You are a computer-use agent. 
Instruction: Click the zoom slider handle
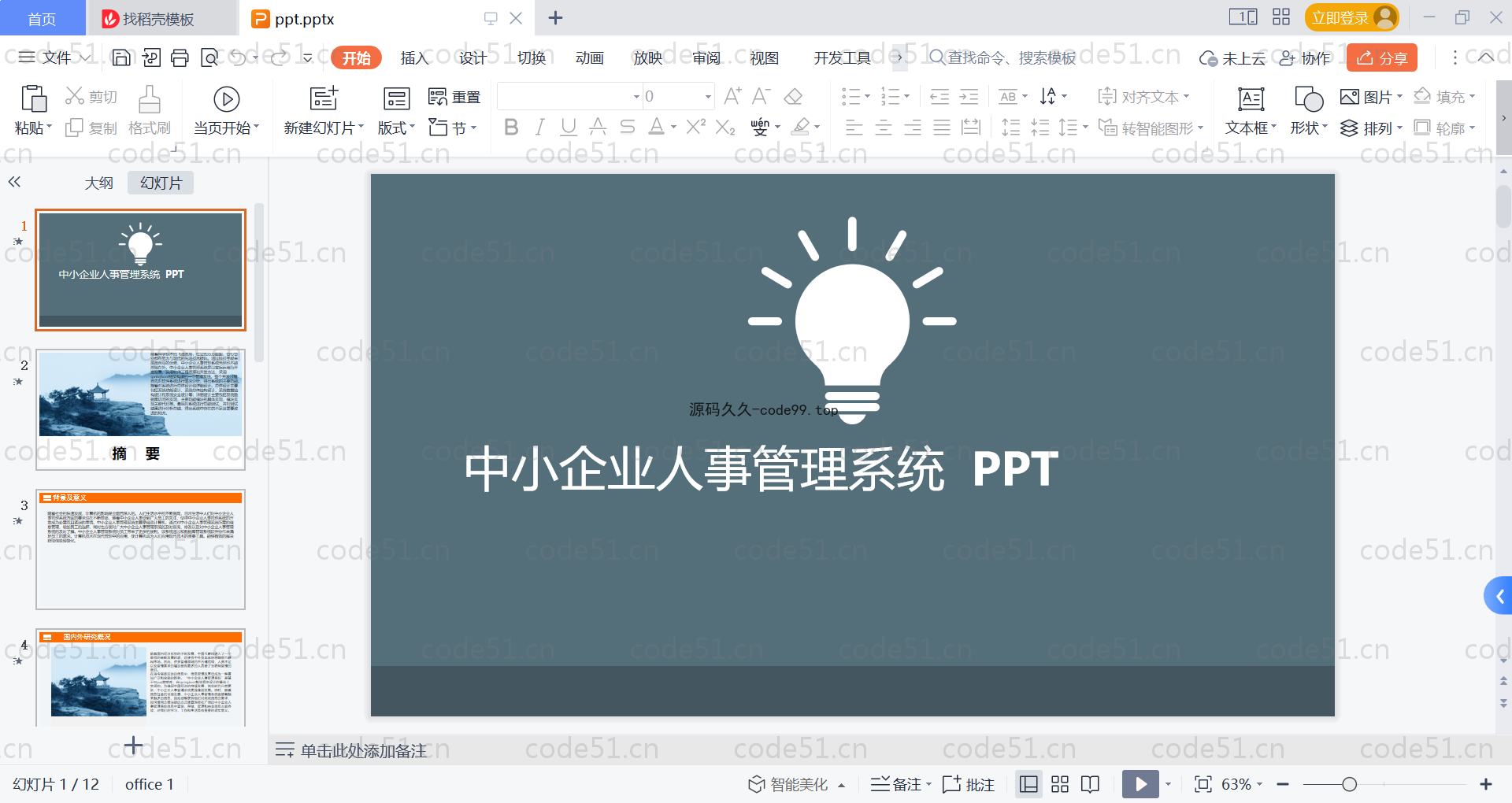click(1349, 784)
